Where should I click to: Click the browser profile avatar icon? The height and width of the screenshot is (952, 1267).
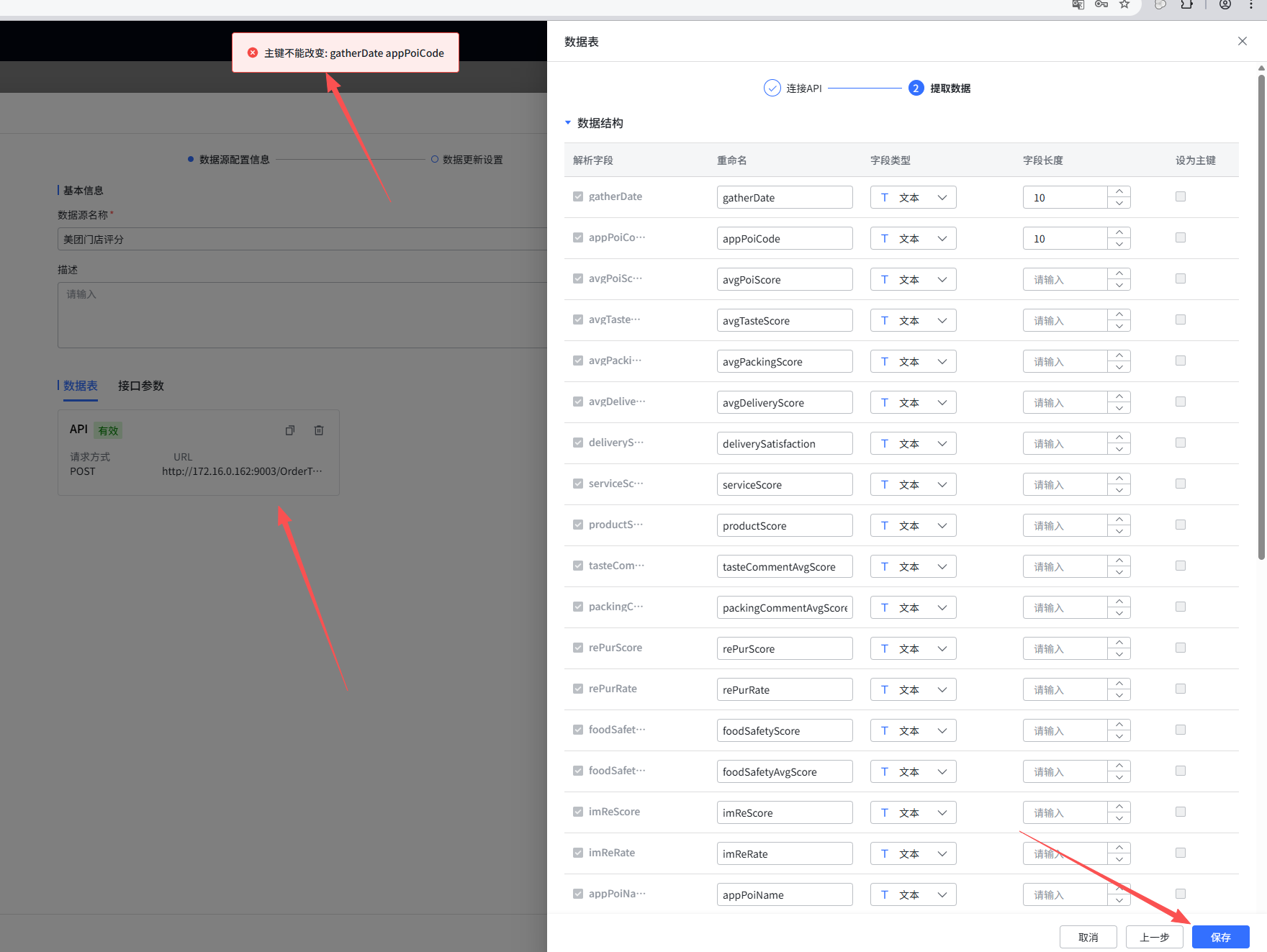click(1225, 5)
